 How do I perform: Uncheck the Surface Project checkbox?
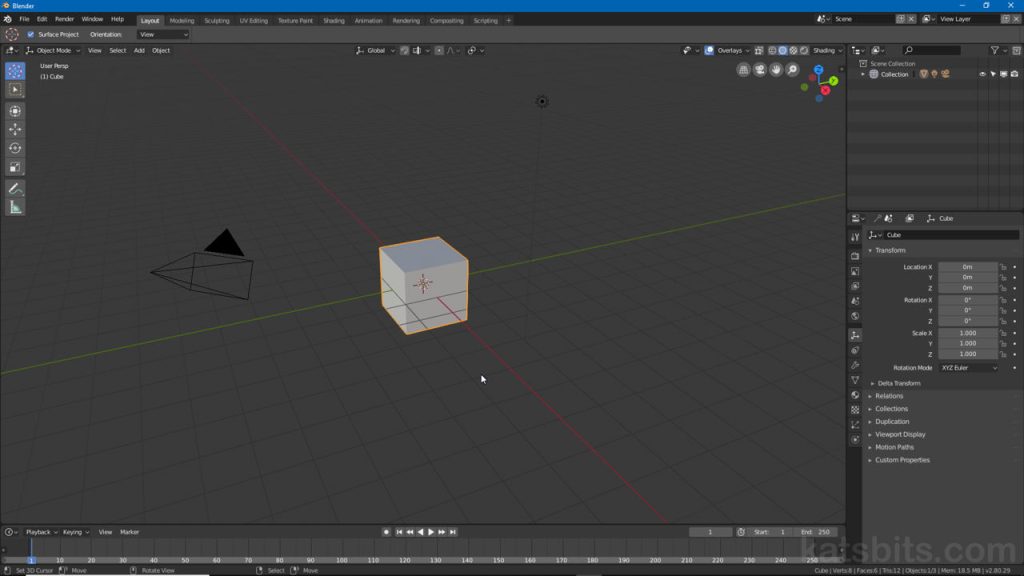tap(30, 34)
